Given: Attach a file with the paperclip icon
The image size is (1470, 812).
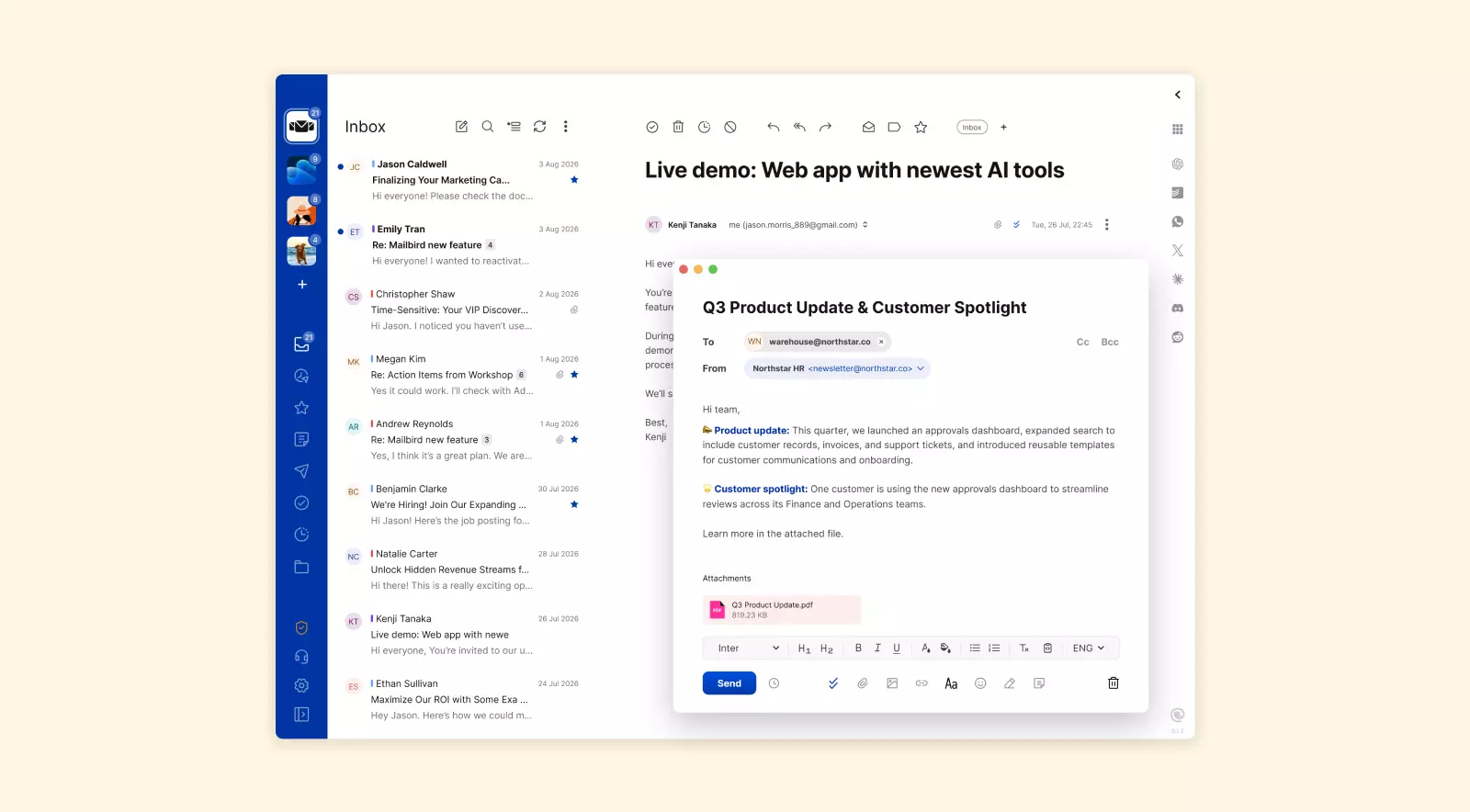Looking at the screenshot, I should 863,683.
